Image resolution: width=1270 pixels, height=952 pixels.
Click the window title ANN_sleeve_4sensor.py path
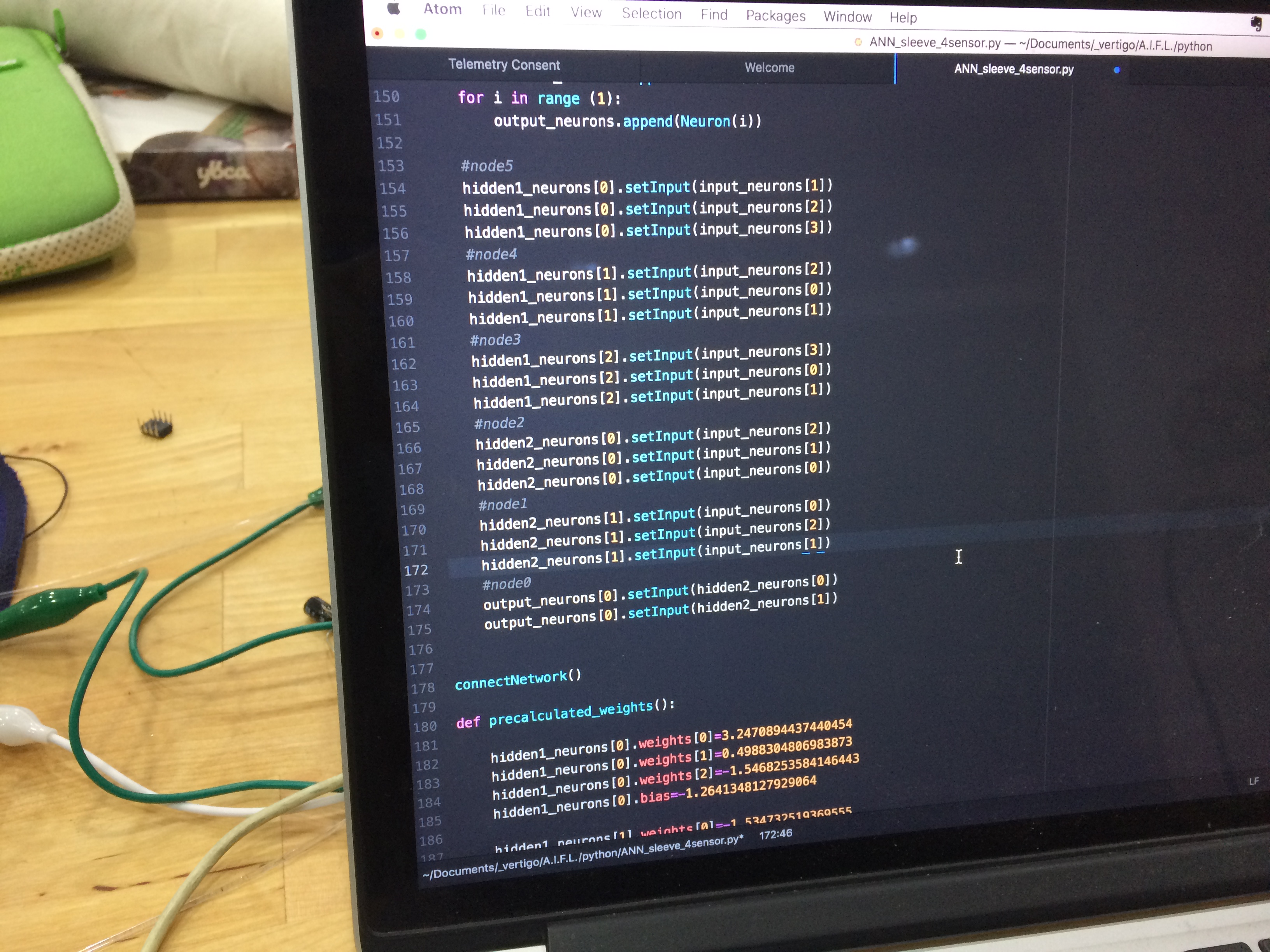(1040, 44)
